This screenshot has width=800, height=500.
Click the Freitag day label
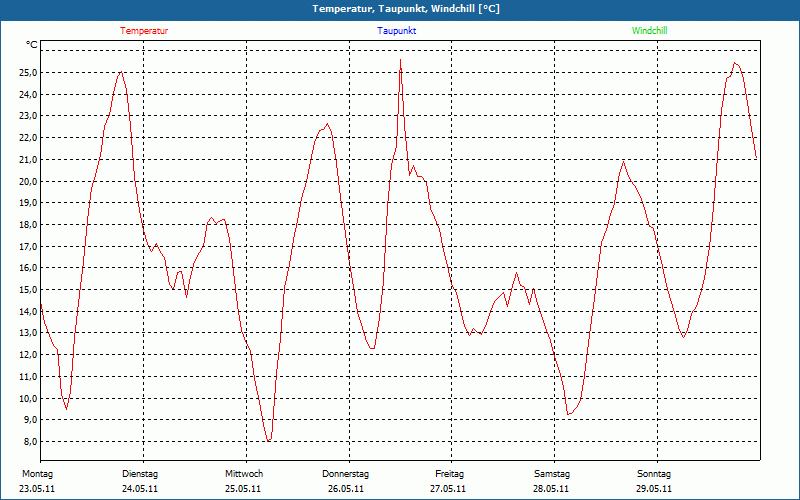tap(449, 474)
